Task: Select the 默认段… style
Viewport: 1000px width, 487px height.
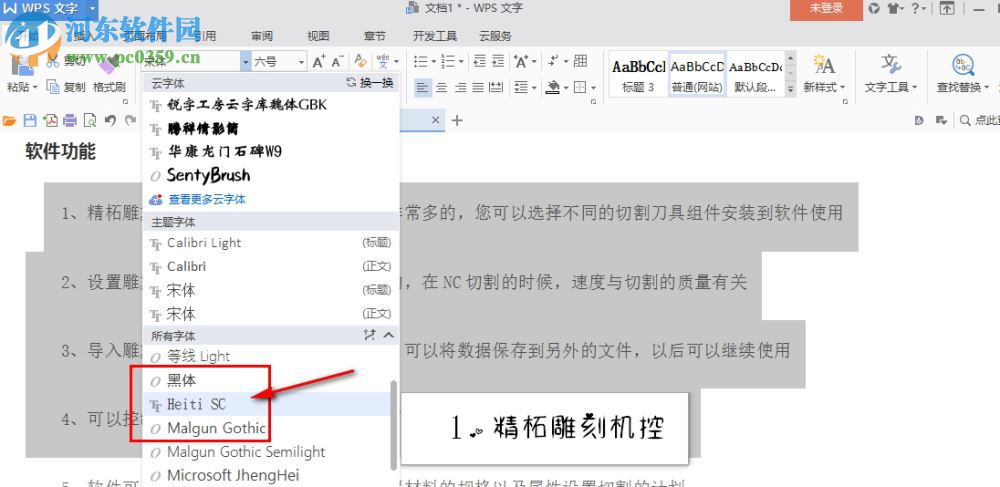Action: pyautogui.click(x=756, y=75)
